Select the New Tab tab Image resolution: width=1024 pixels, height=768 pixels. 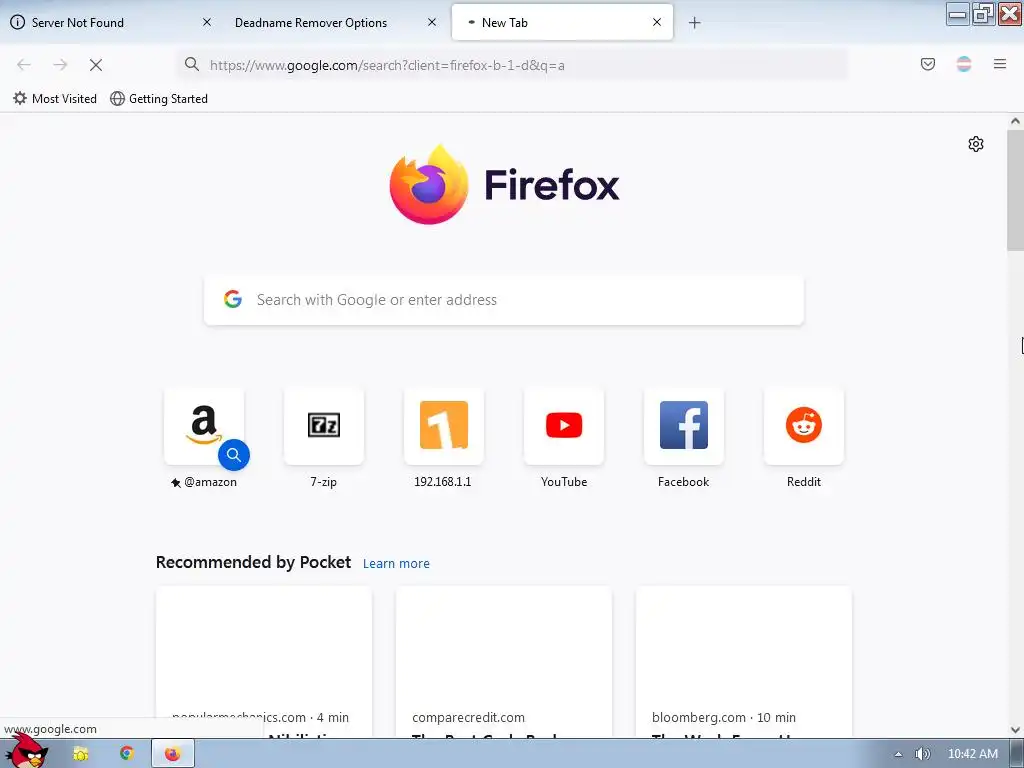tap(562, 22)
